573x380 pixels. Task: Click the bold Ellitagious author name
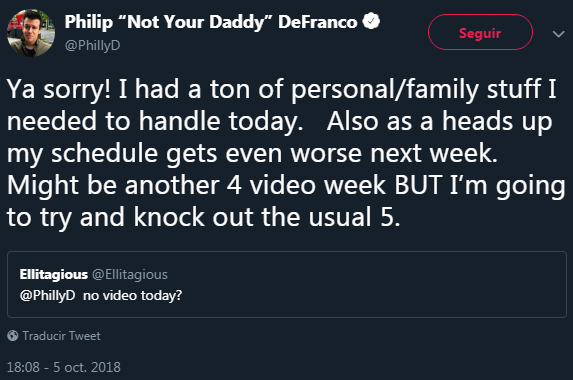[x=54, y=274]
